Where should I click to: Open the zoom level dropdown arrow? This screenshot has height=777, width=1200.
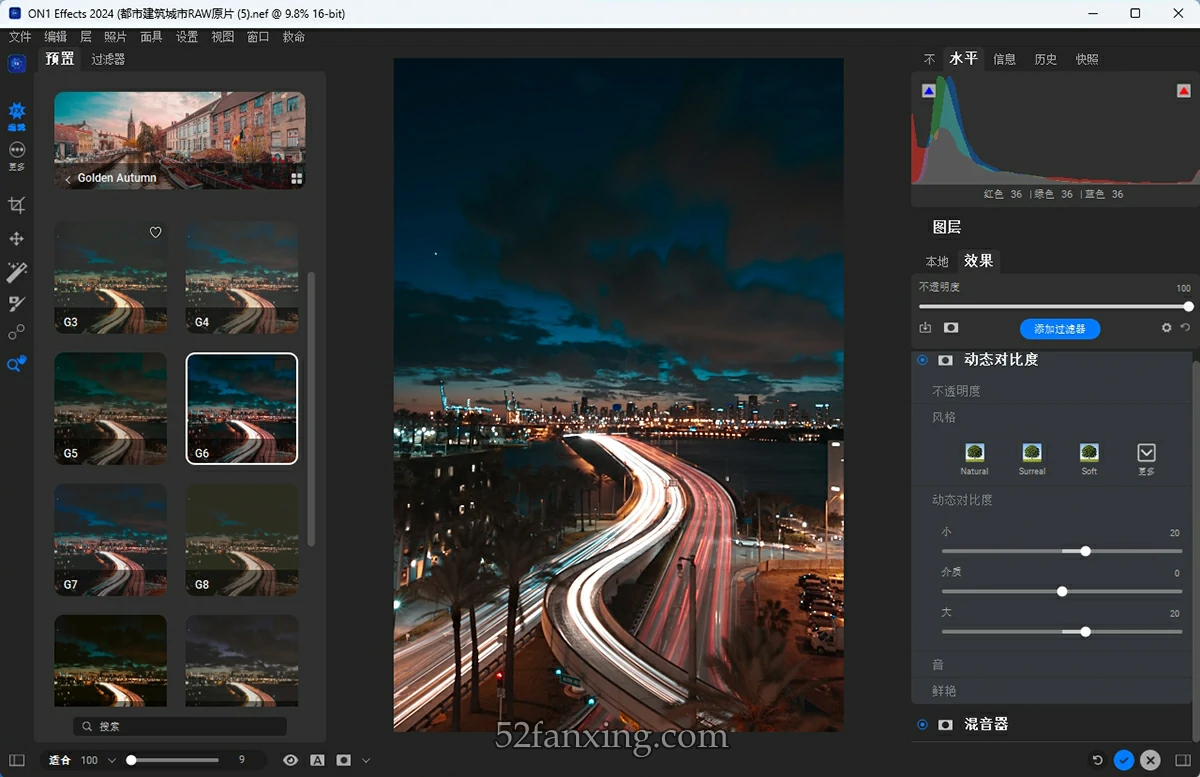tap(112, 760)
